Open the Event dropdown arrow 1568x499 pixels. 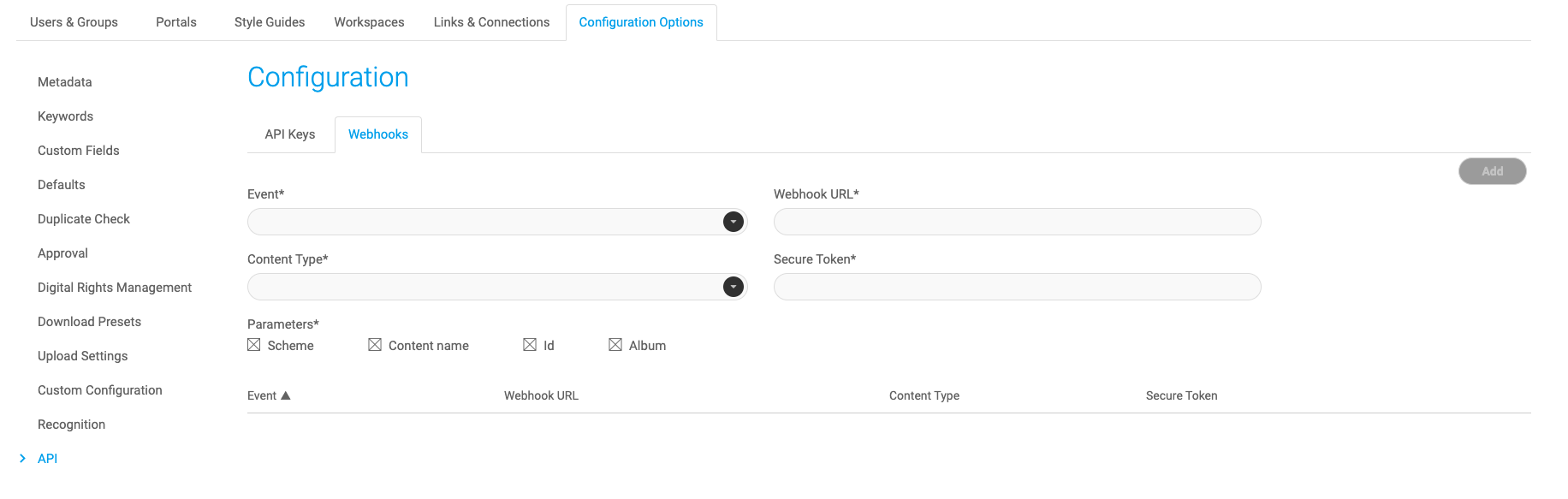tap(734, 222)
